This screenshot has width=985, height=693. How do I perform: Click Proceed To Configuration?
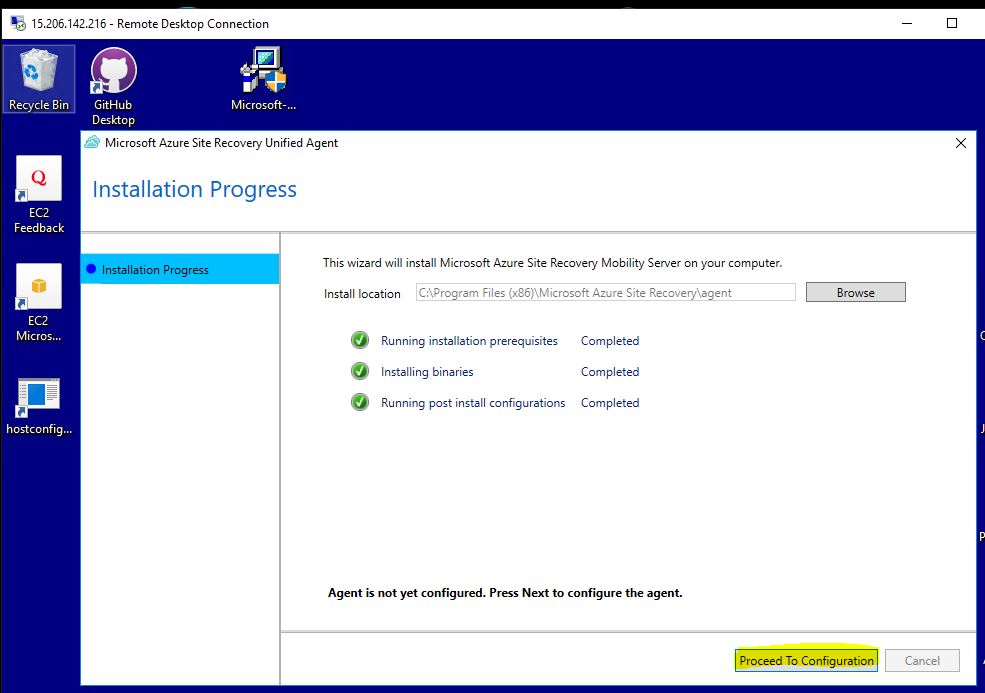(806, 660)
